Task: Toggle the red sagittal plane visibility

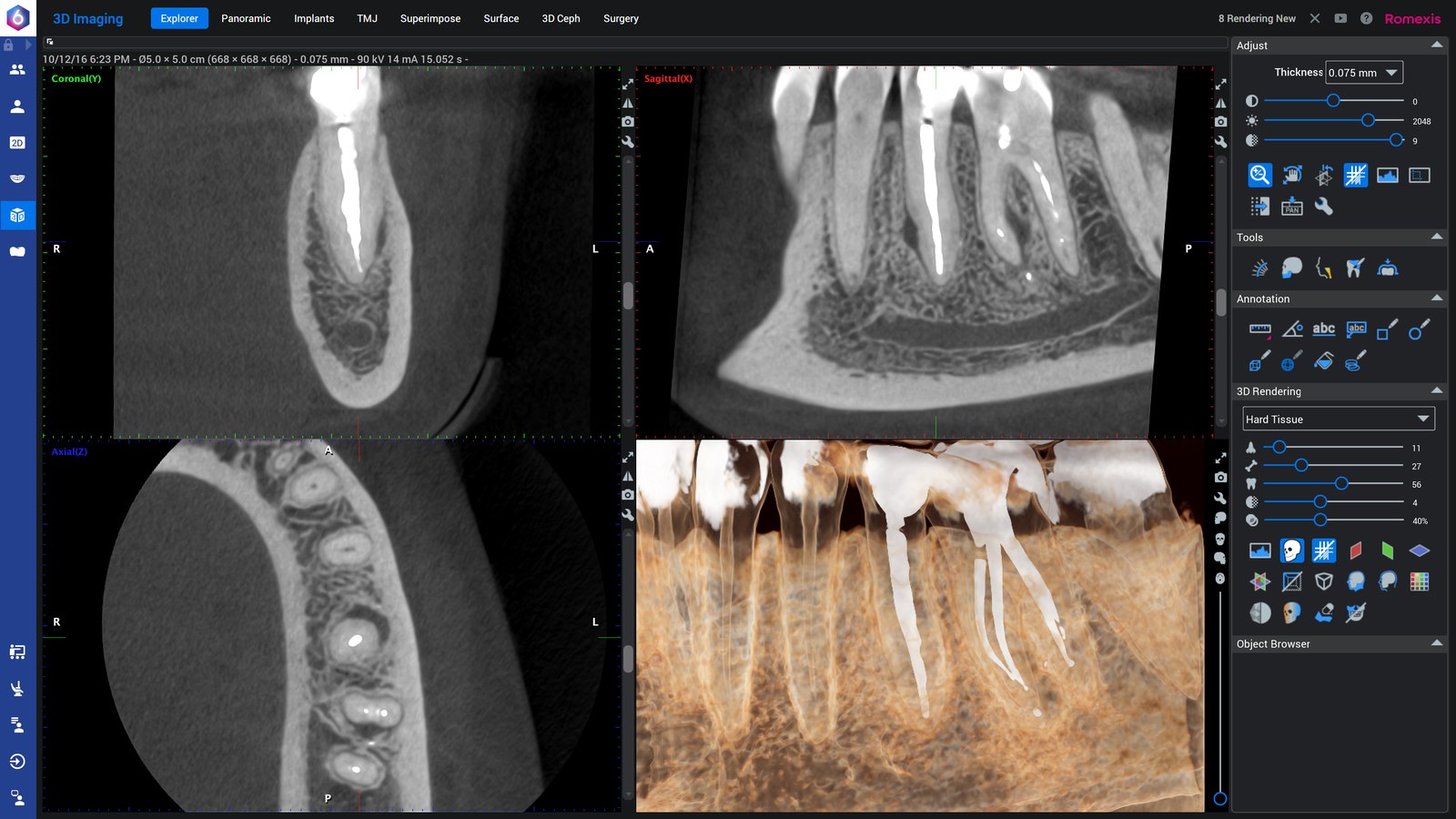Action: pos(1356,551)
